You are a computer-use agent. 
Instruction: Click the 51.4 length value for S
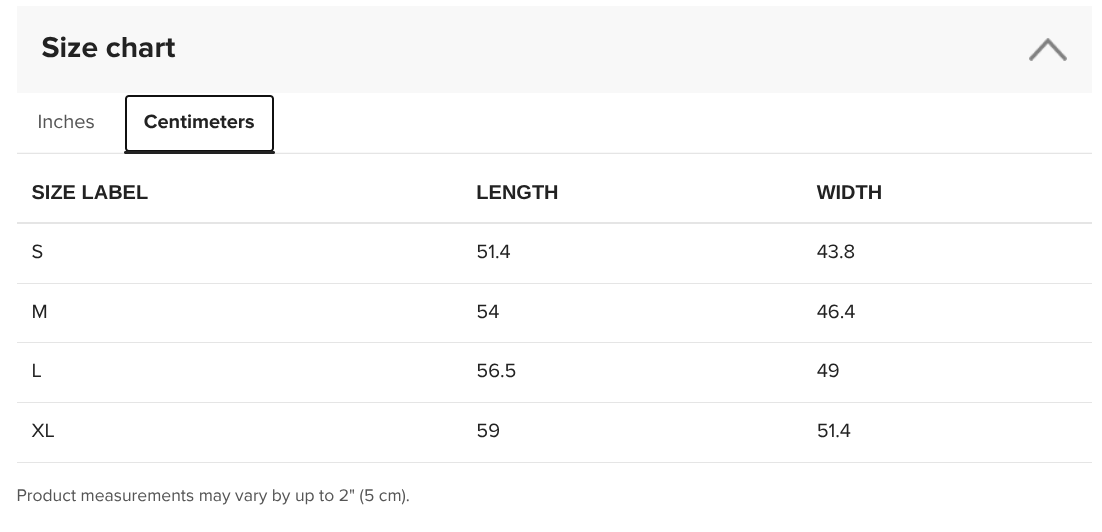[493, 252]
